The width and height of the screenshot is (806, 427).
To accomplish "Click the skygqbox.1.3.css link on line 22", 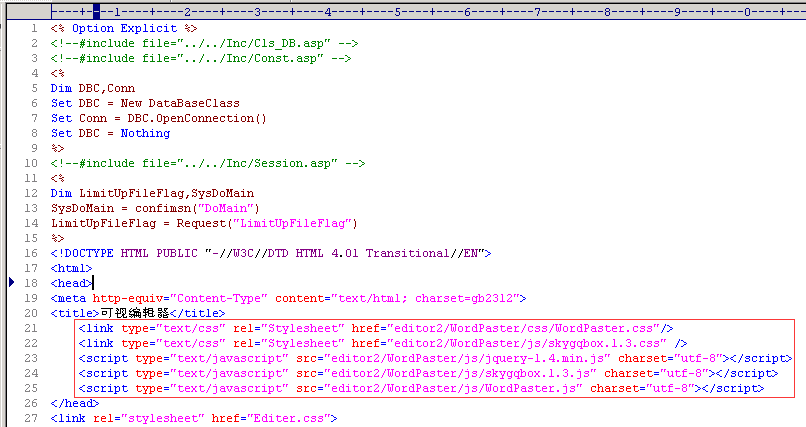I will 383,343.
